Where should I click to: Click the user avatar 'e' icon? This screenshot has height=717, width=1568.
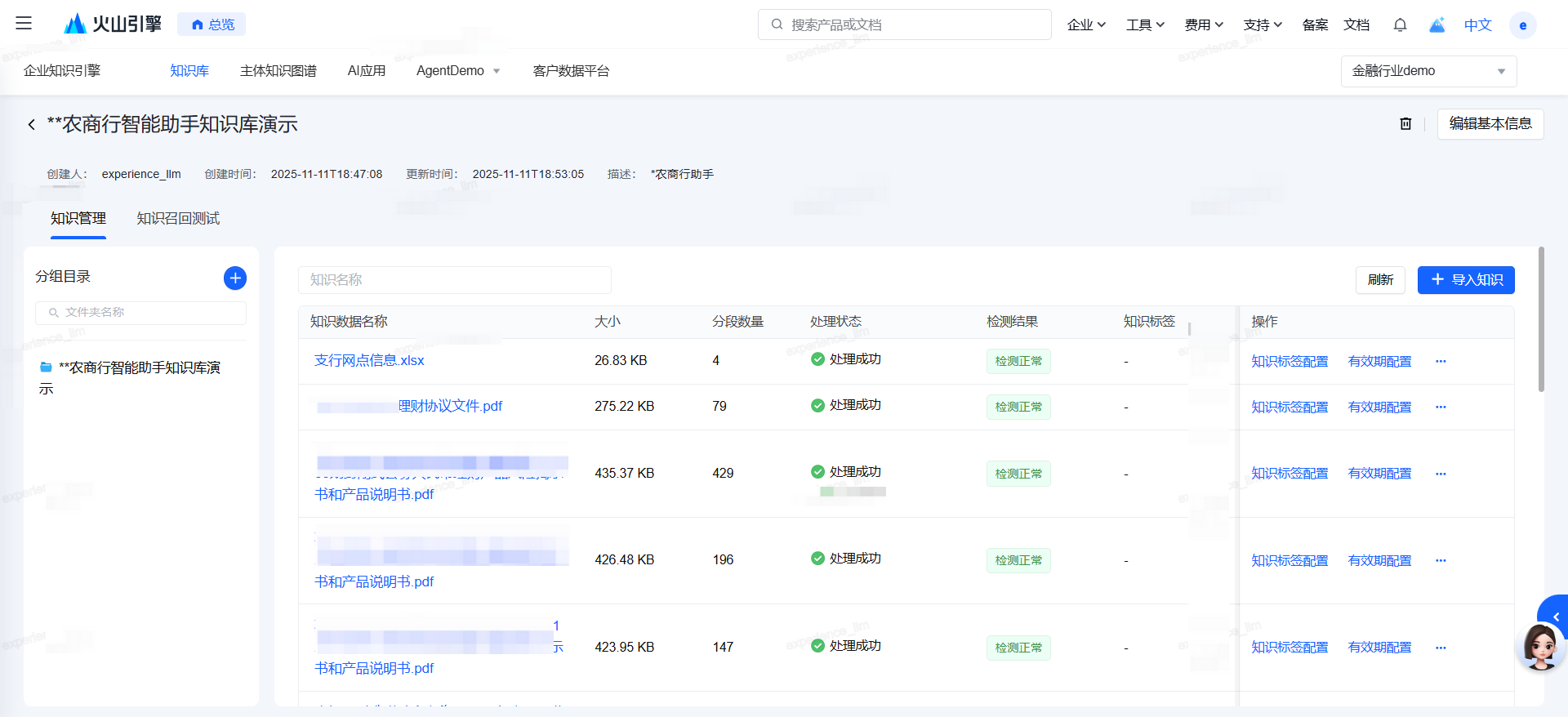tap(1522, 25)
